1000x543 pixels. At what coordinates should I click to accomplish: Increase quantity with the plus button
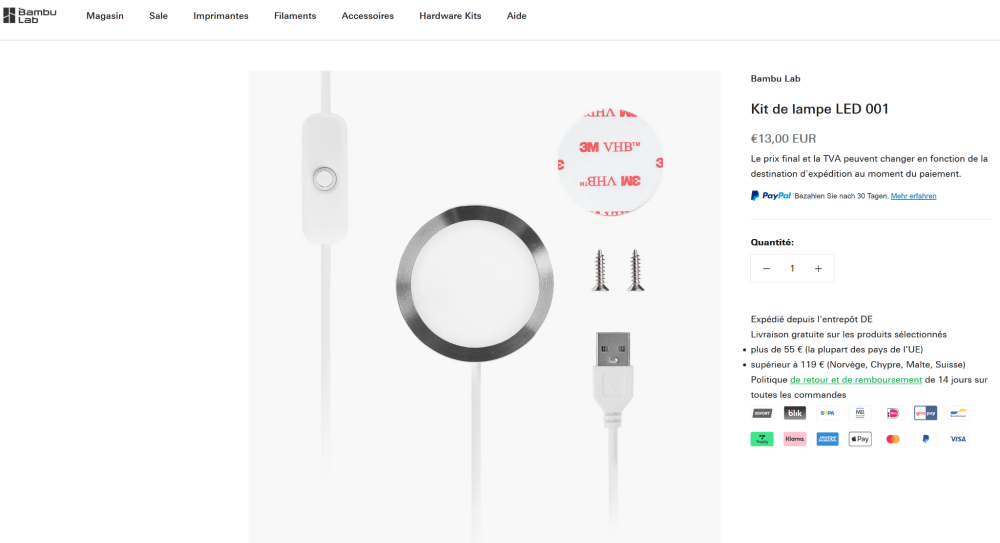(x=818, y=268)
